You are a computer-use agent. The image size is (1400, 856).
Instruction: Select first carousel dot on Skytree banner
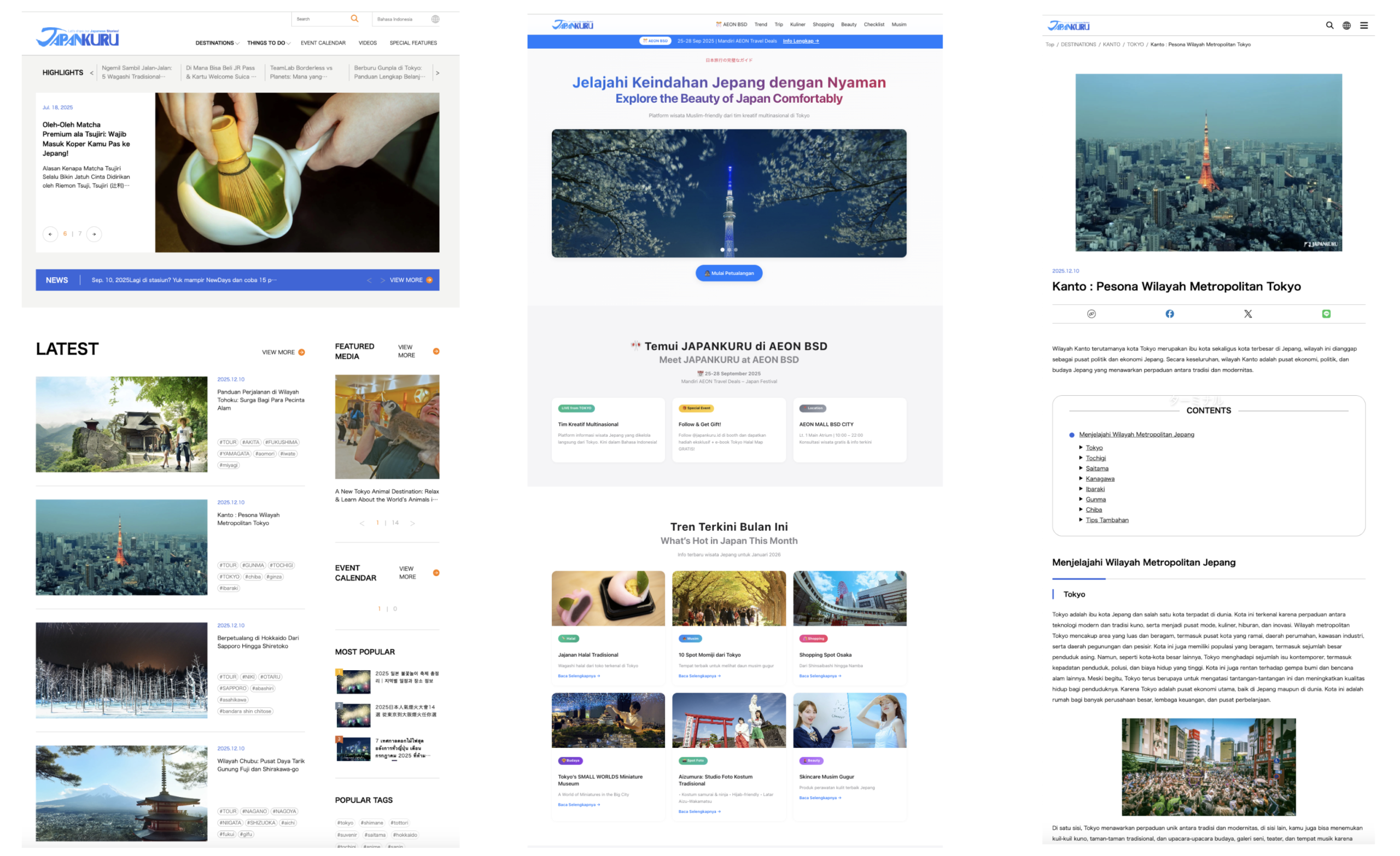pyautogui.click(x=722, y=250)
